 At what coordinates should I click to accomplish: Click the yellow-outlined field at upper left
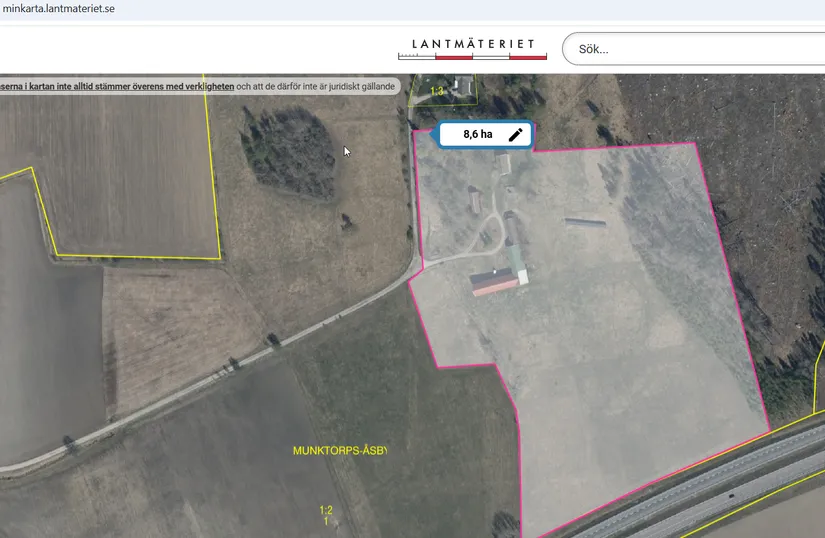(126, 174)
